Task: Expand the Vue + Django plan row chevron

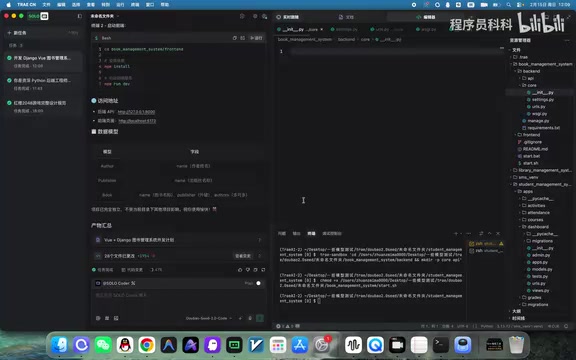Action: (x=259, y=240)
